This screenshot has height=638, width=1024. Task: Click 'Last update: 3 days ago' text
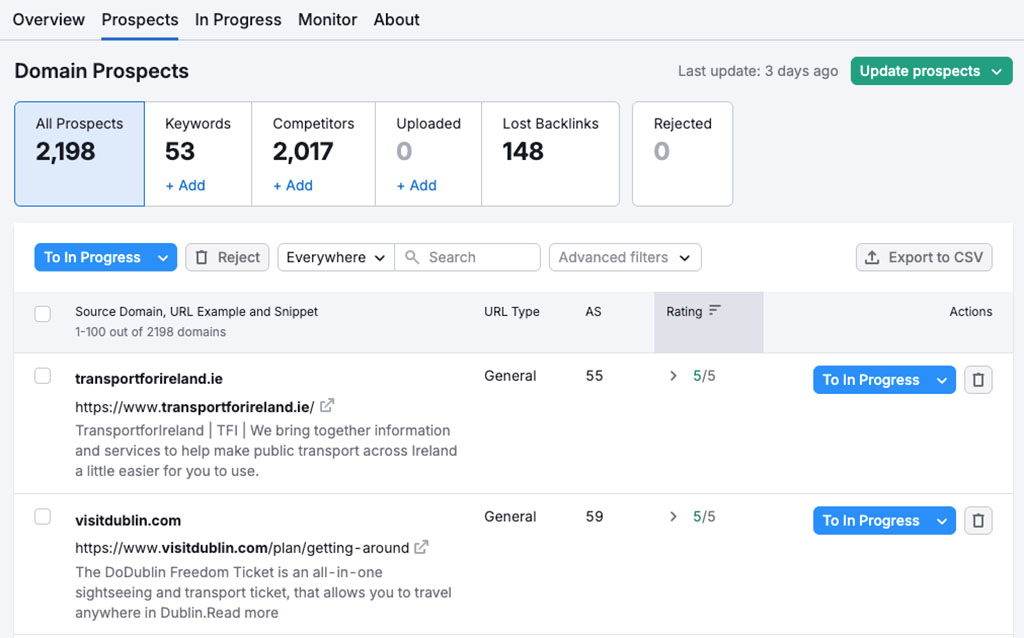[x=758, y=71]
